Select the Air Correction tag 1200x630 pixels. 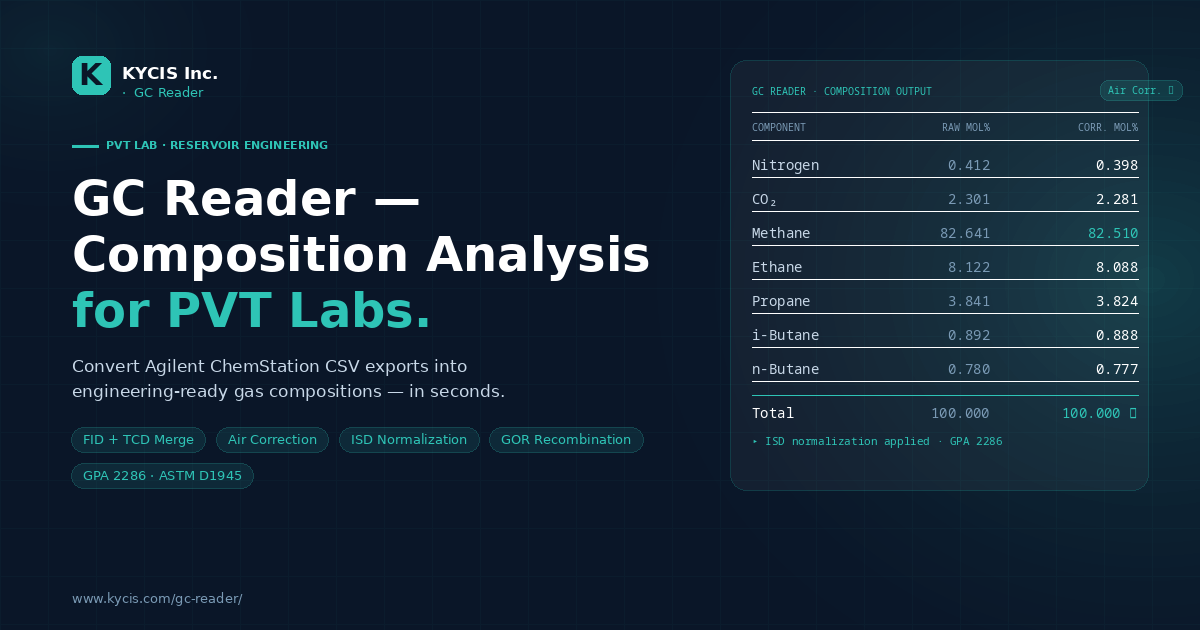coord(272,440)
